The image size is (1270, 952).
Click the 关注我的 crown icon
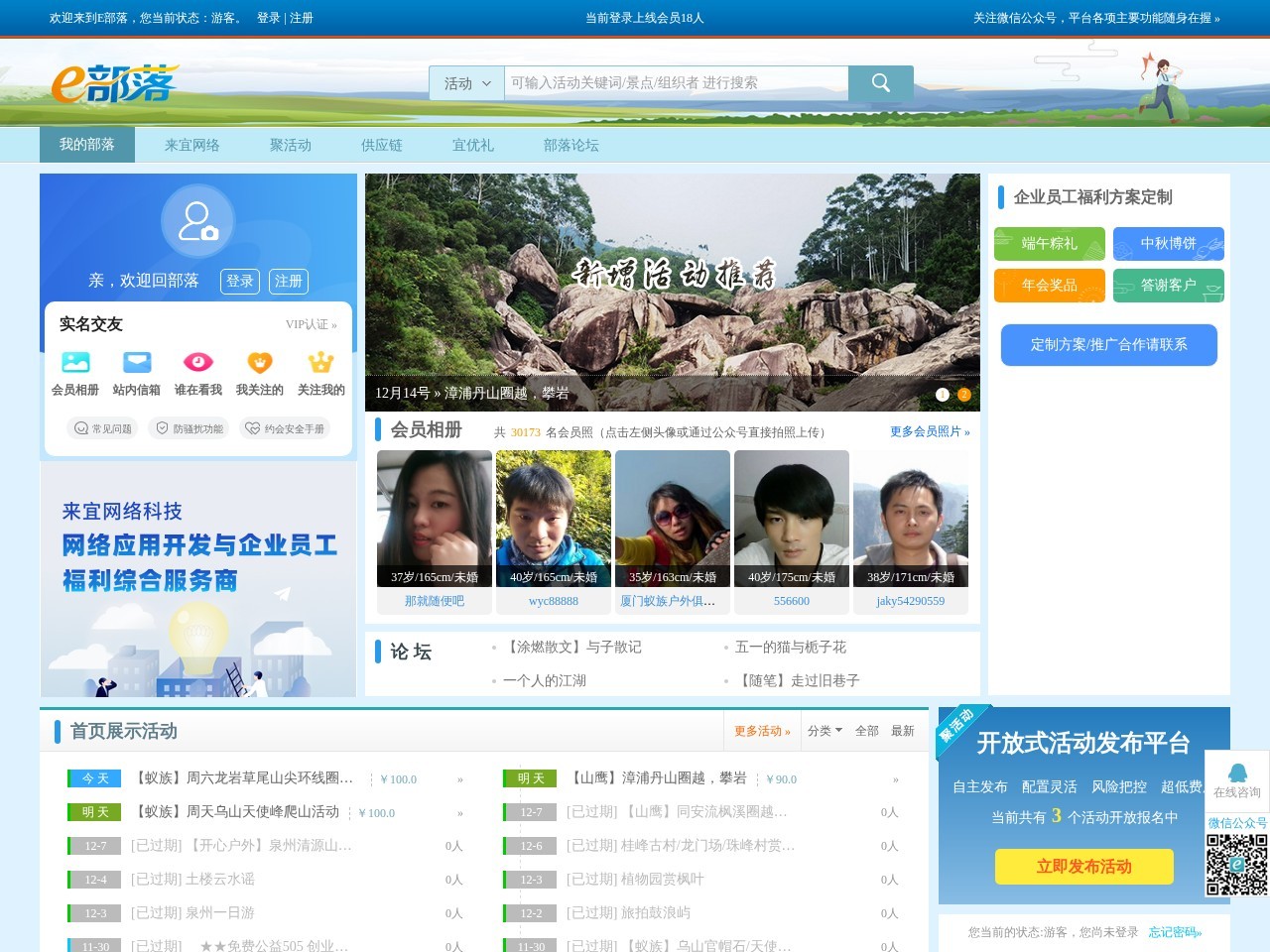pos(321,363)
